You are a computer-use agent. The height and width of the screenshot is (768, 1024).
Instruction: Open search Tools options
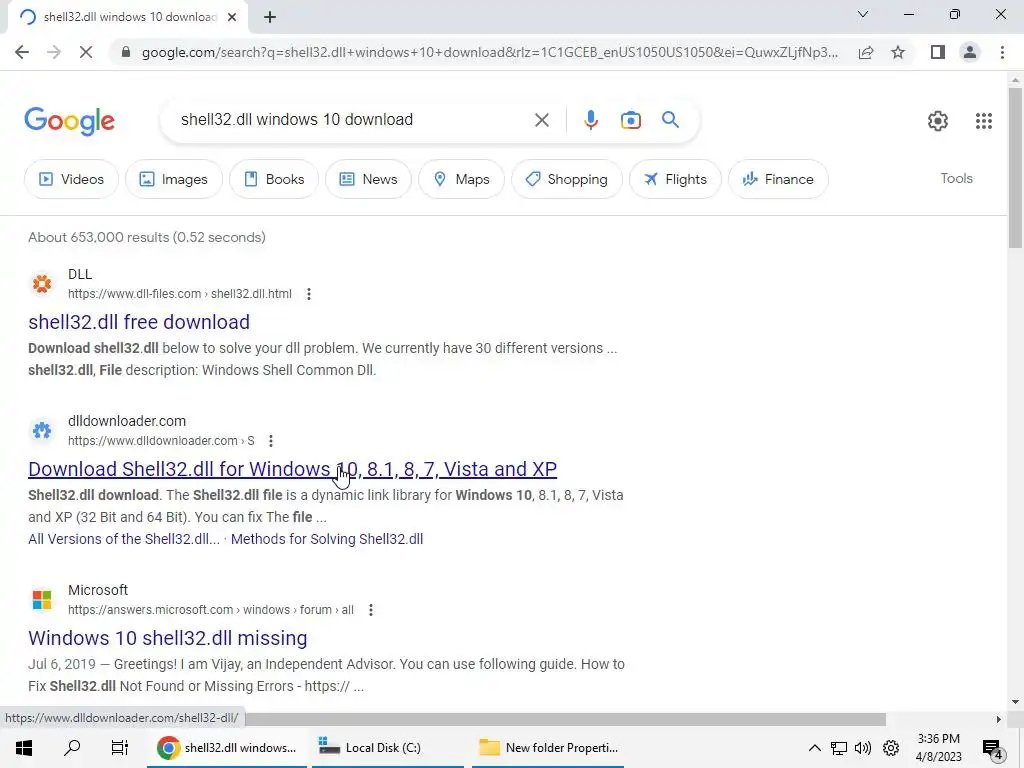(956, 178)
